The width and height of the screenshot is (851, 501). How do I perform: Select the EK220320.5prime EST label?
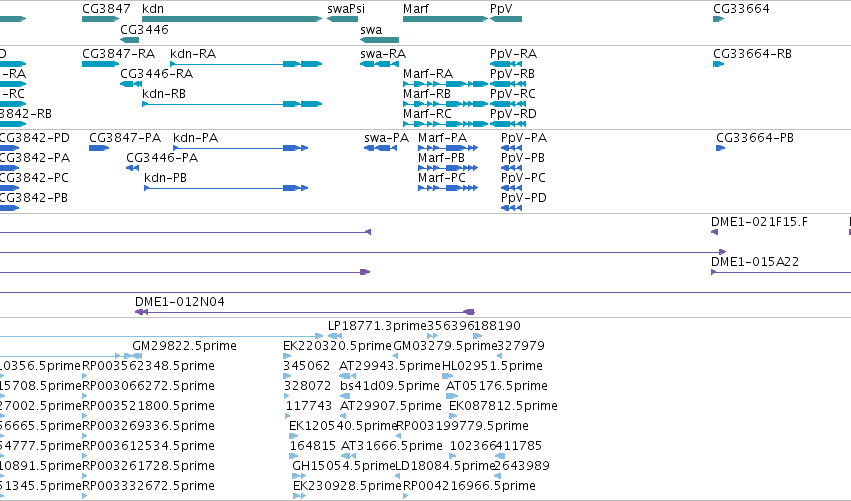pos(338,346)
